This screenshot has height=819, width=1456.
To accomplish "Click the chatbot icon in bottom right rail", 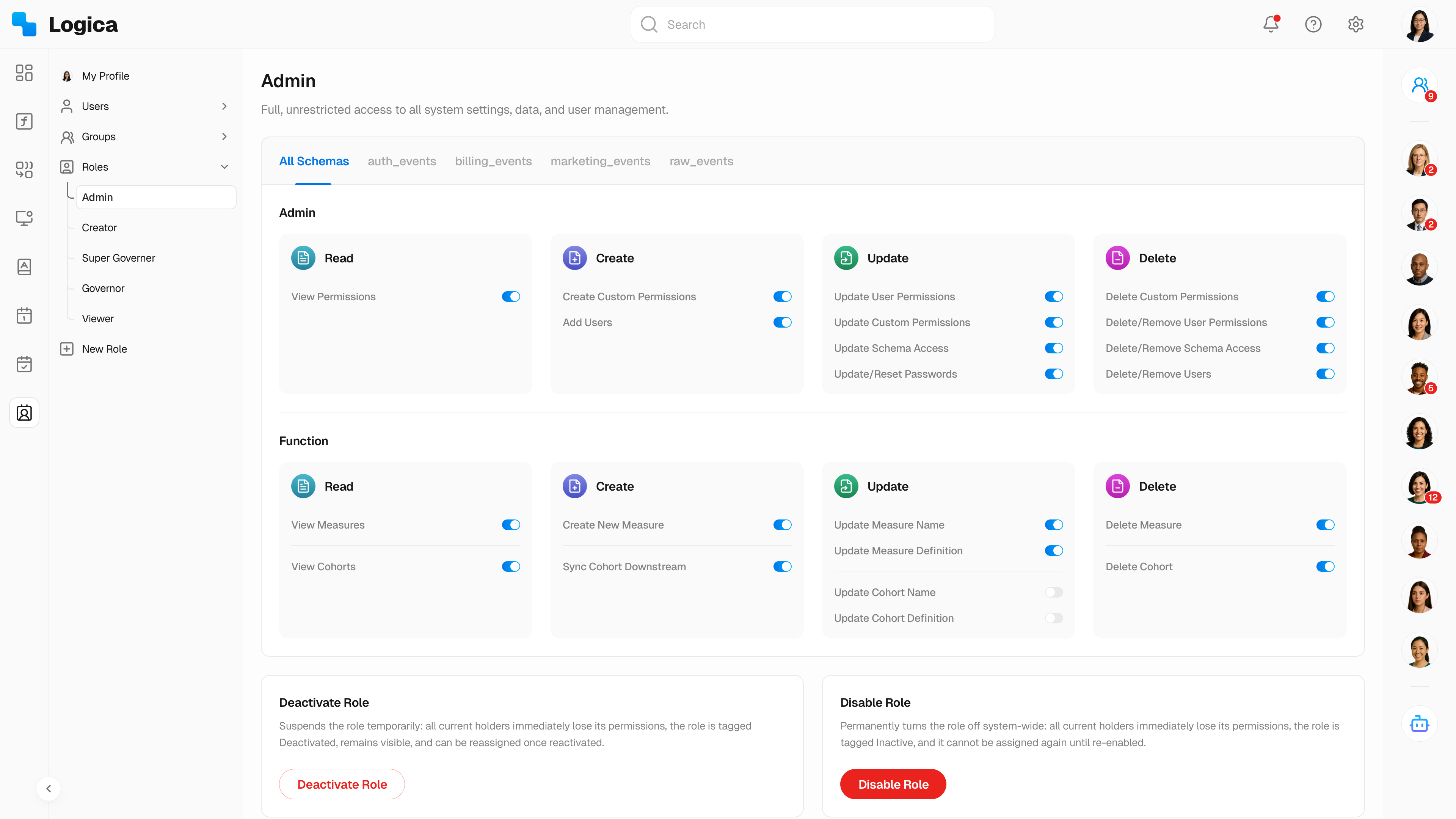I will point(1419,723).
